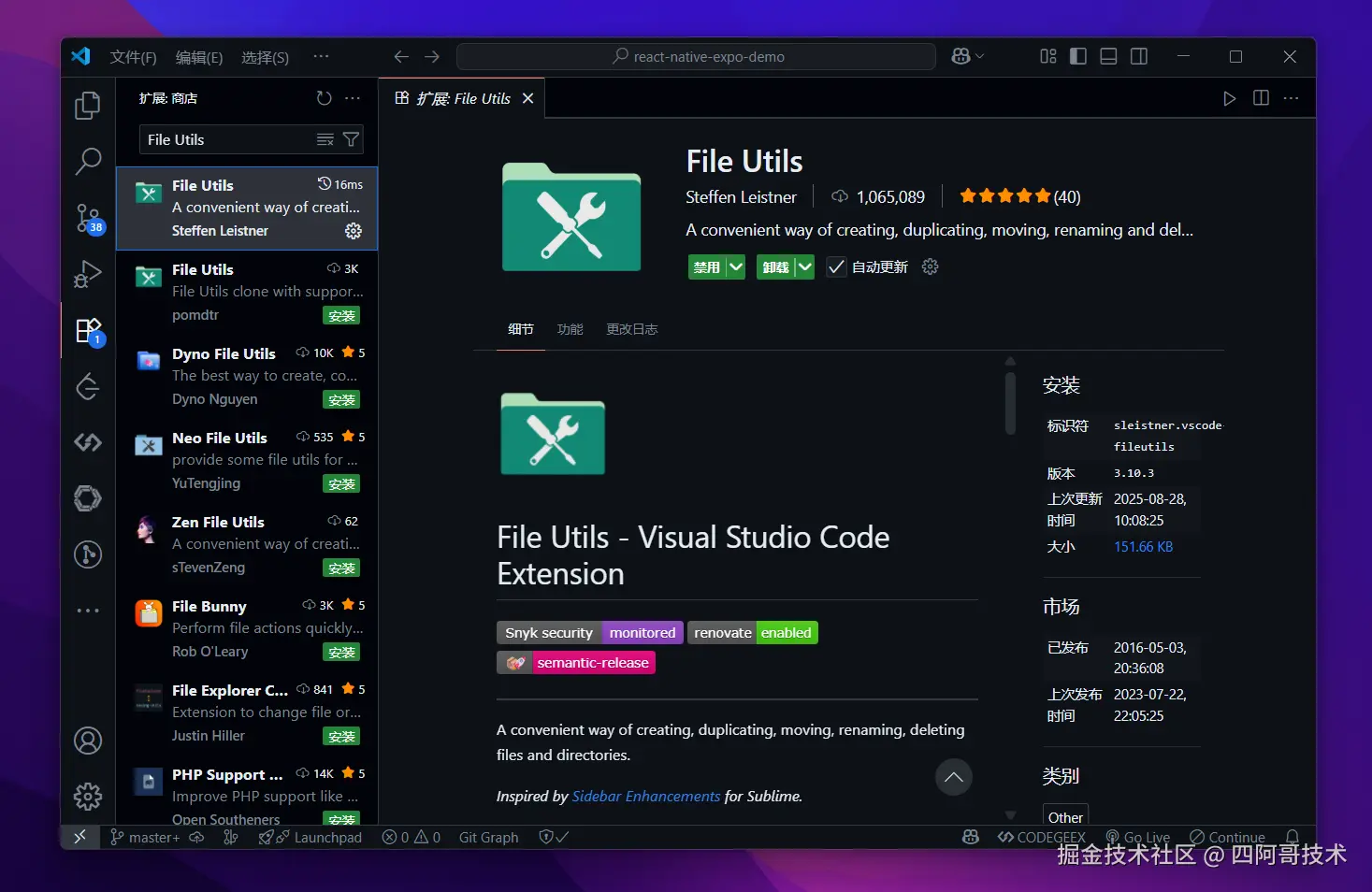Toggle primary side bar visibility
Screen dimensions: 1372x892
coord(1078,56)
